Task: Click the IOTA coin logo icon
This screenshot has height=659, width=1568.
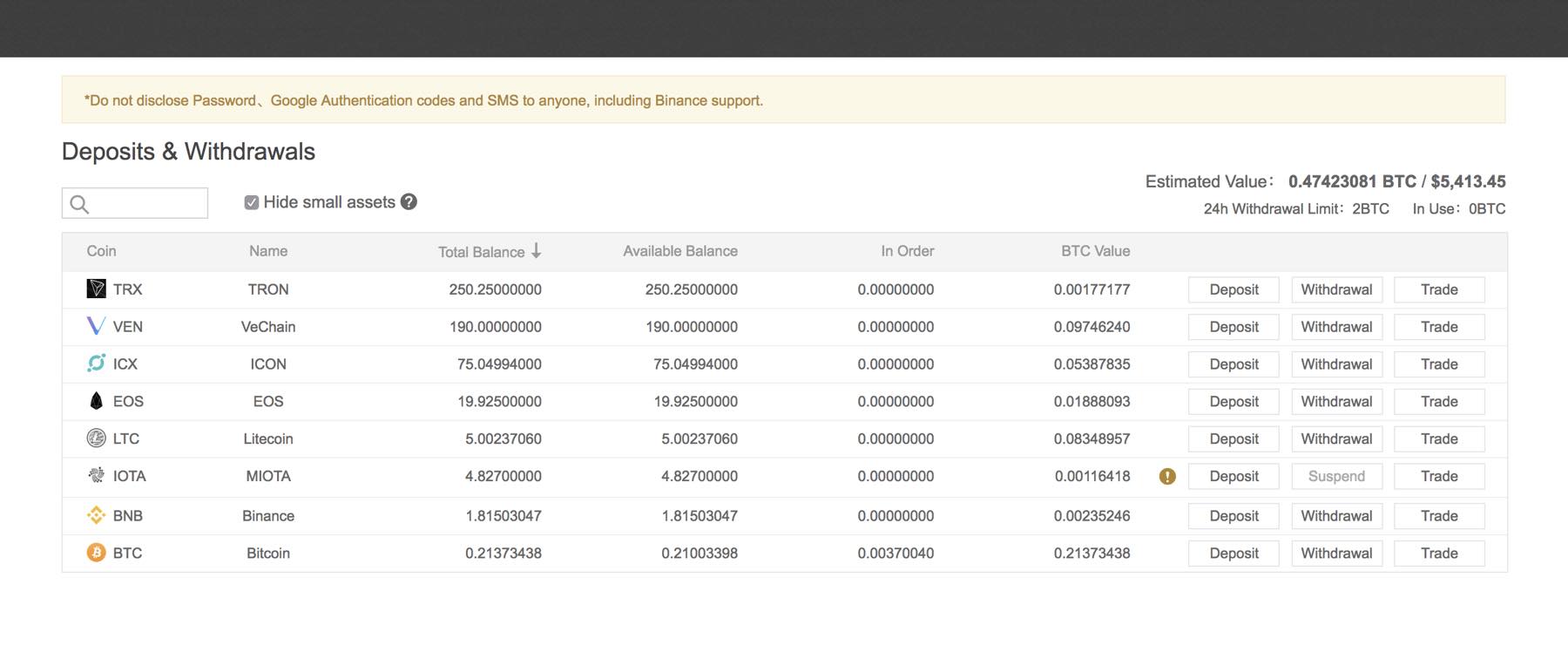Action: (97, 475)
